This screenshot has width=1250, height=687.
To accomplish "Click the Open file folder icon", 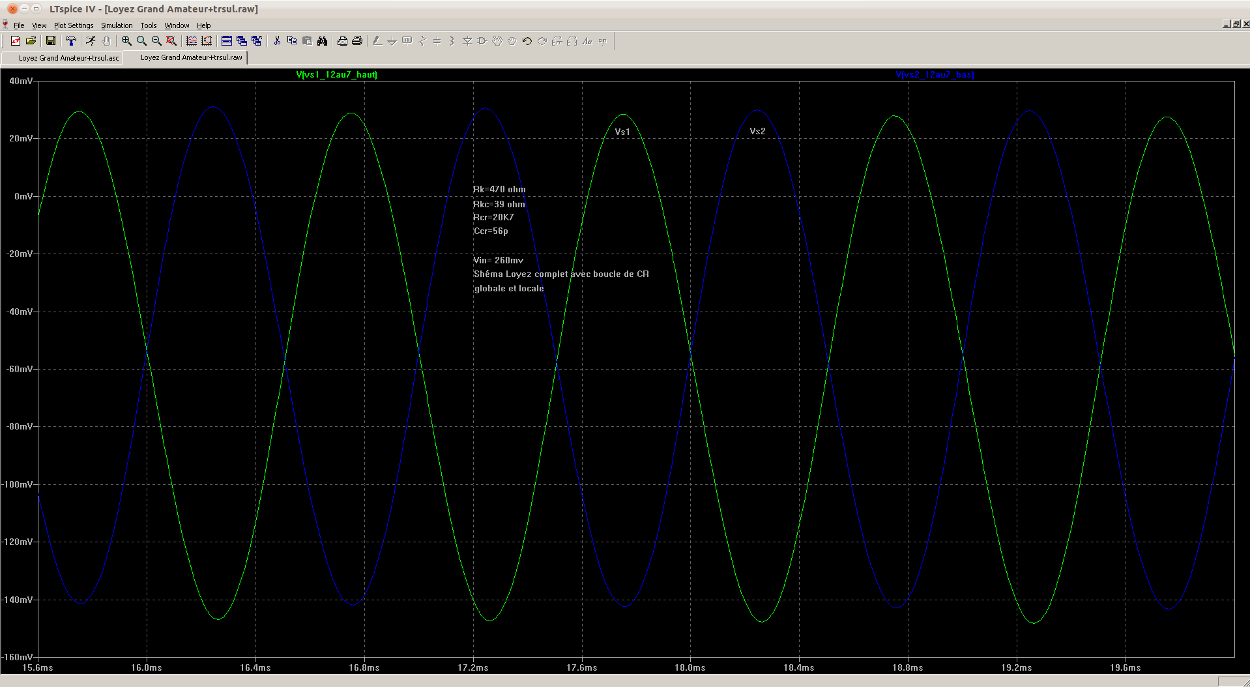I will 31,41.
